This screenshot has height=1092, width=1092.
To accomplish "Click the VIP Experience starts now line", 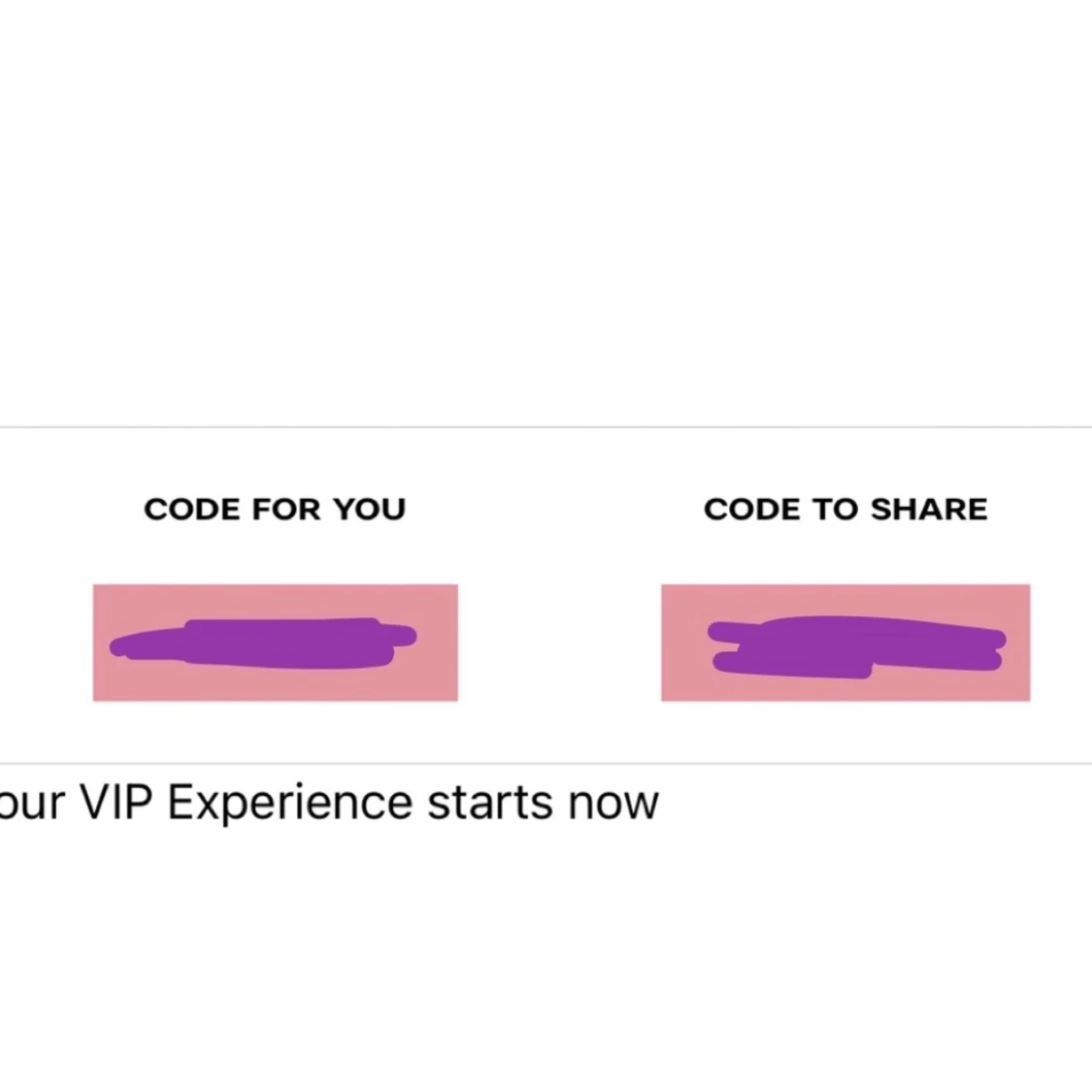I will [x=329, y=803].
